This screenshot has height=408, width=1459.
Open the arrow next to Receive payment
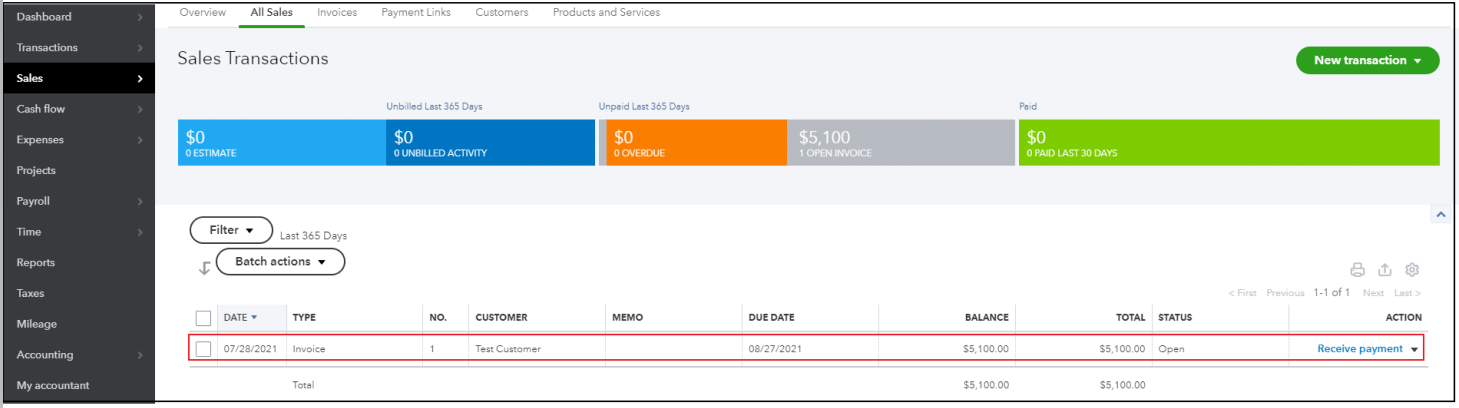click(x=1414, y=350)
